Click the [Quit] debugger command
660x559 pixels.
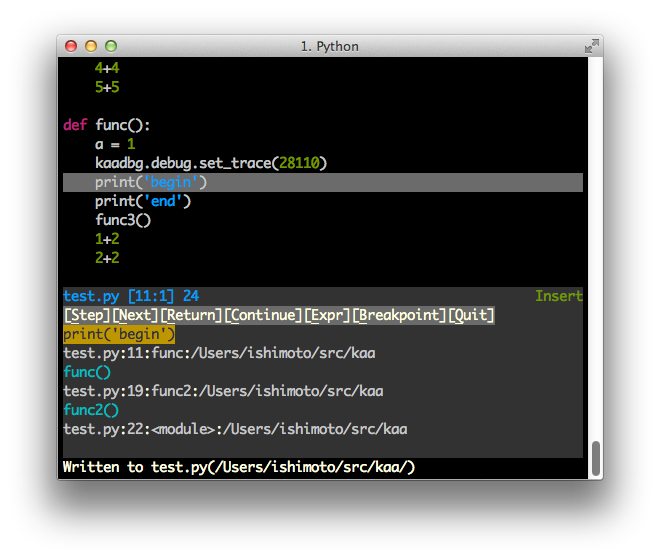471,315
